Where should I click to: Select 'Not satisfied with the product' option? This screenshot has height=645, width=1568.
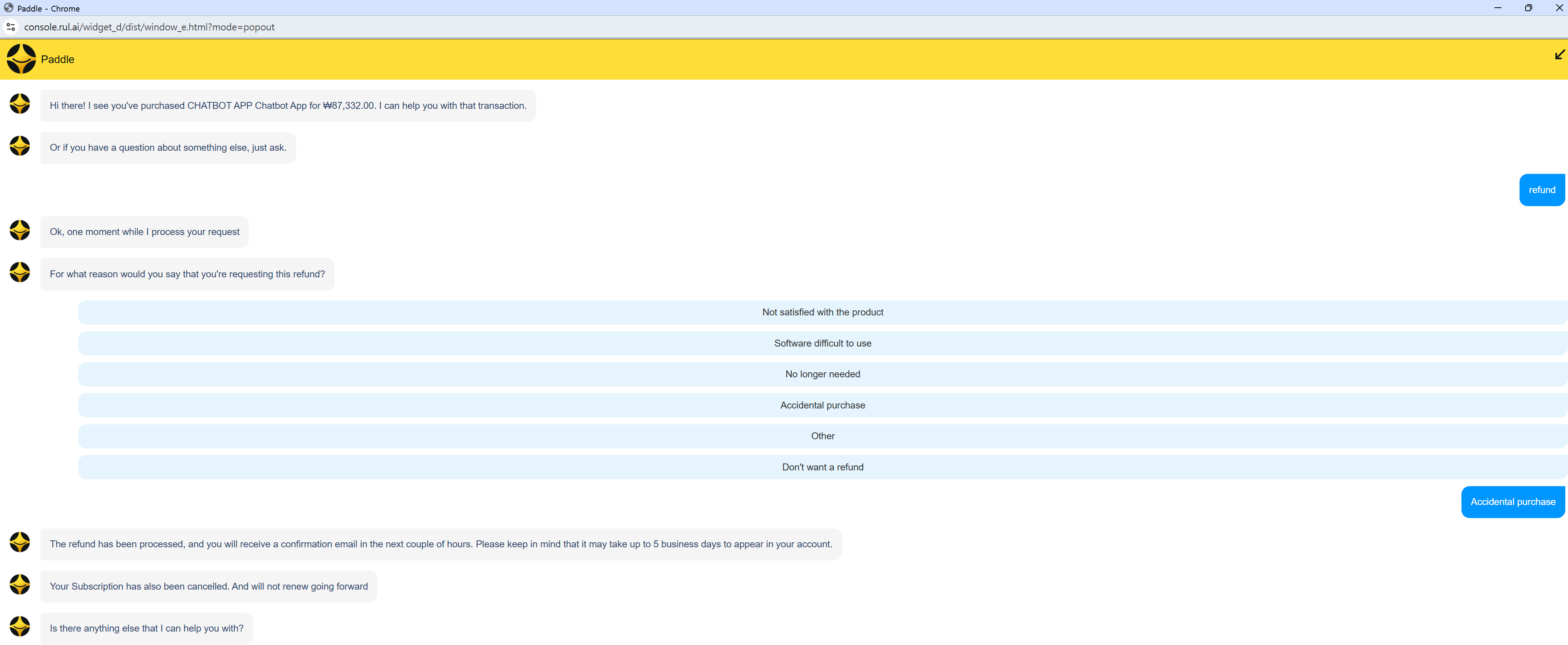tap(822, 312)
